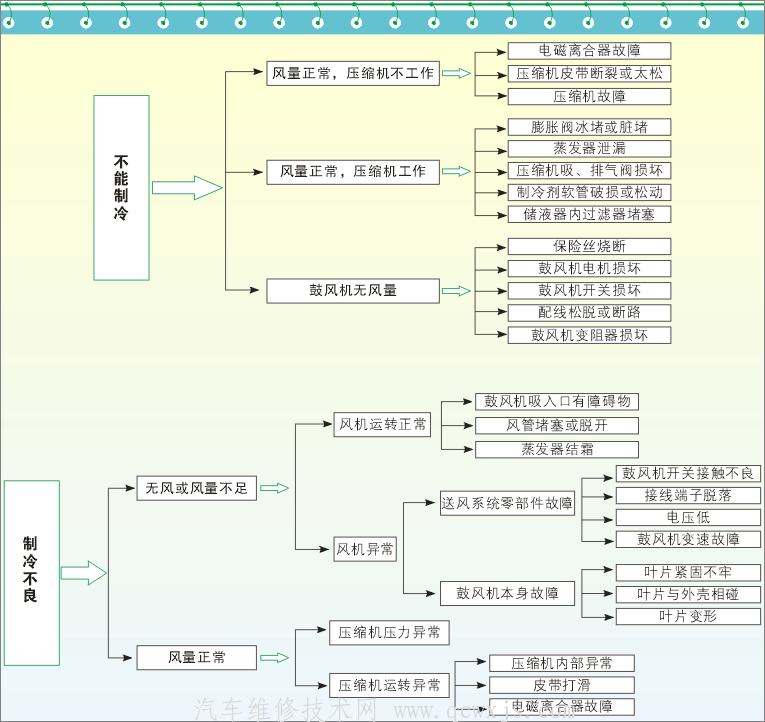Click the hollow arrow after 风量正常，压缩机不工作
Image resolution: width=765 pixels, height=722 pixels.
tap(456, 73)
